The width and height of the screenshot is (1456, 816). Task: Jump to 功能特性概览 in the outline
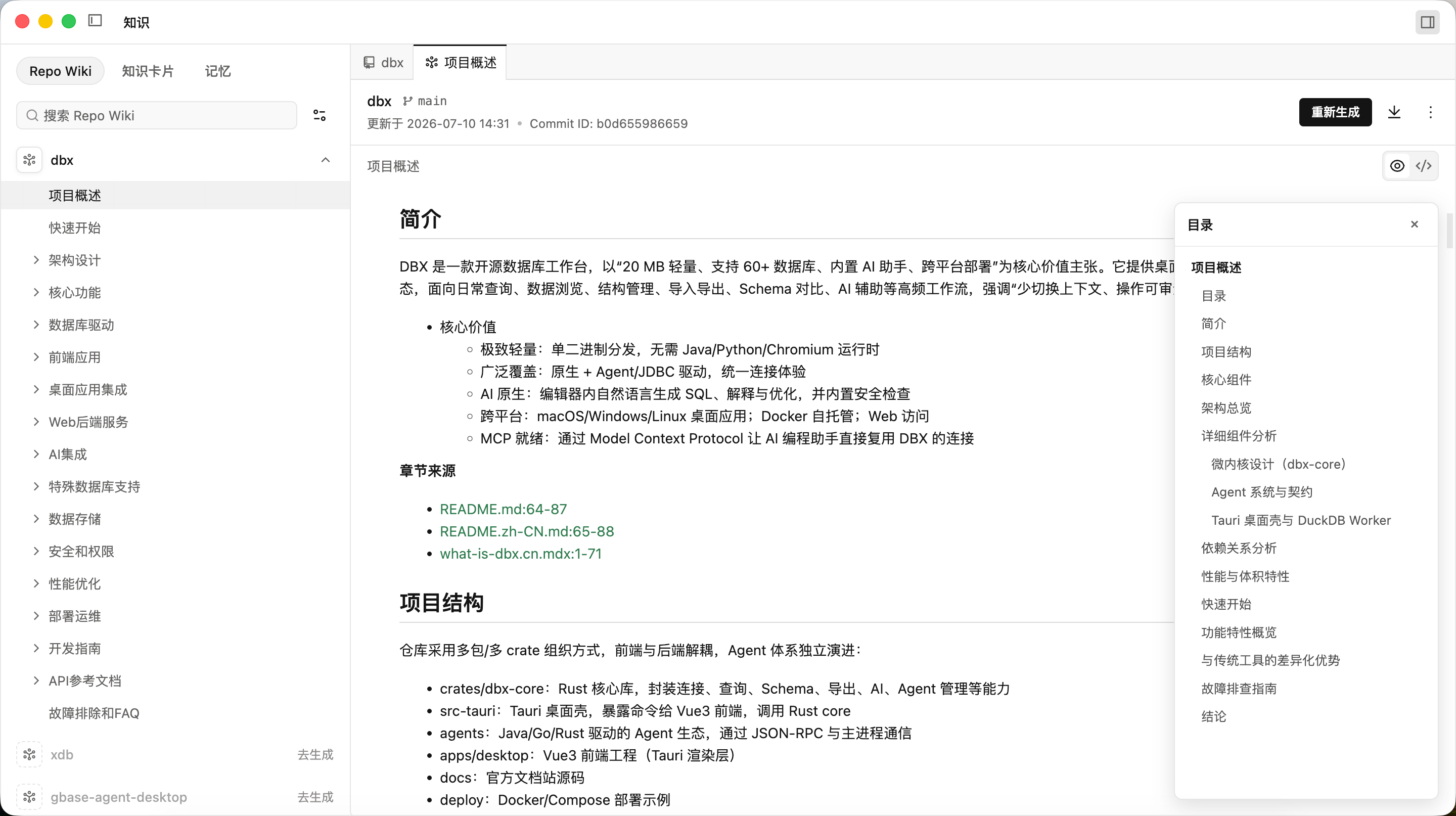click(x=1239, y=632)
